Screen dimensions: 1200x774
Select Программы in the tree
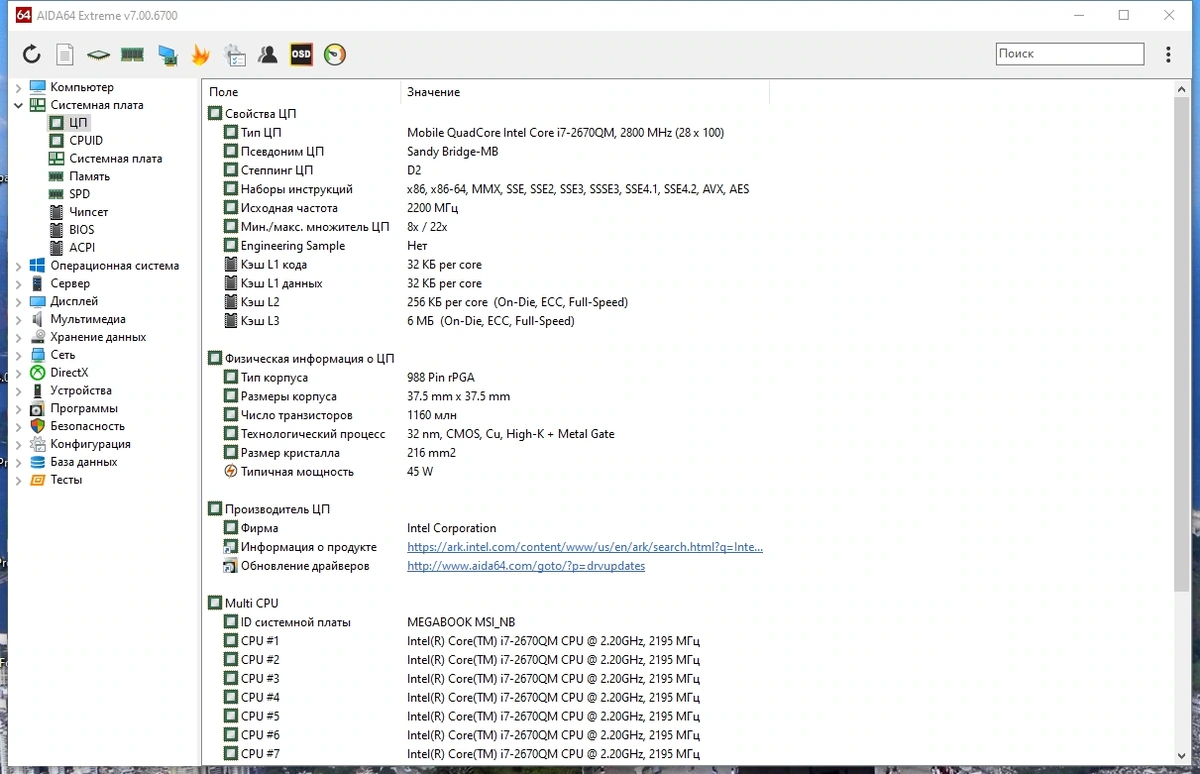[84, 409]
